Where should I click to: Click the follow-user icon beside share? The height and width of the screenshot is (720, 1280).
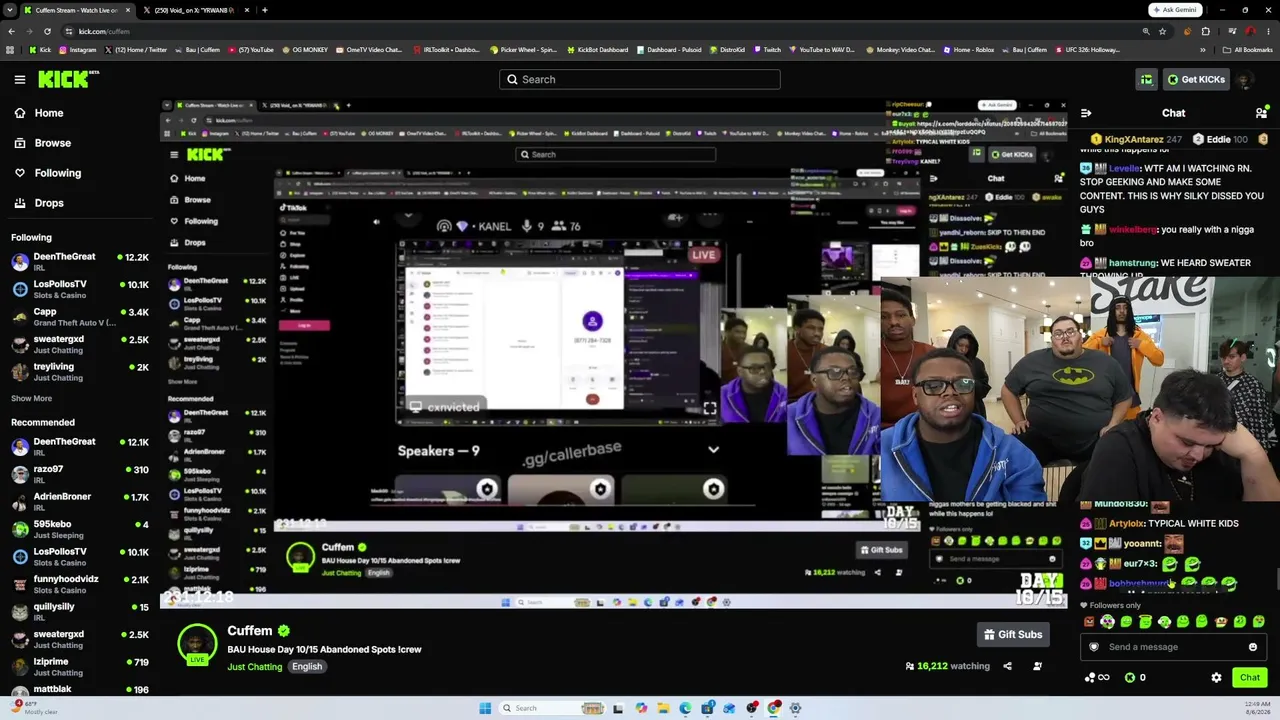coord(1037,666)
